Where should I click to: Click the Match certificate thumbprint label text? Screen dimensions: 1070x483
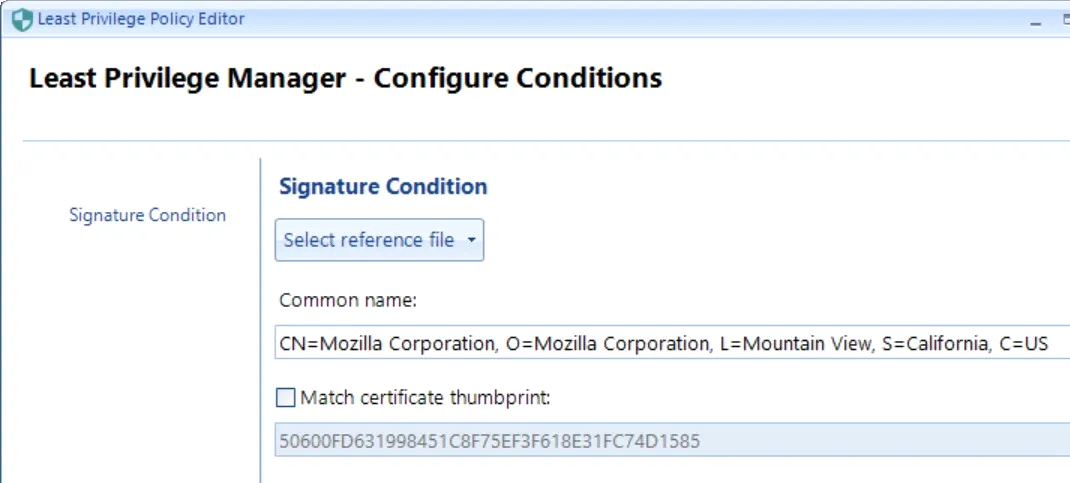pyautogui.click(x=426, y=398)
